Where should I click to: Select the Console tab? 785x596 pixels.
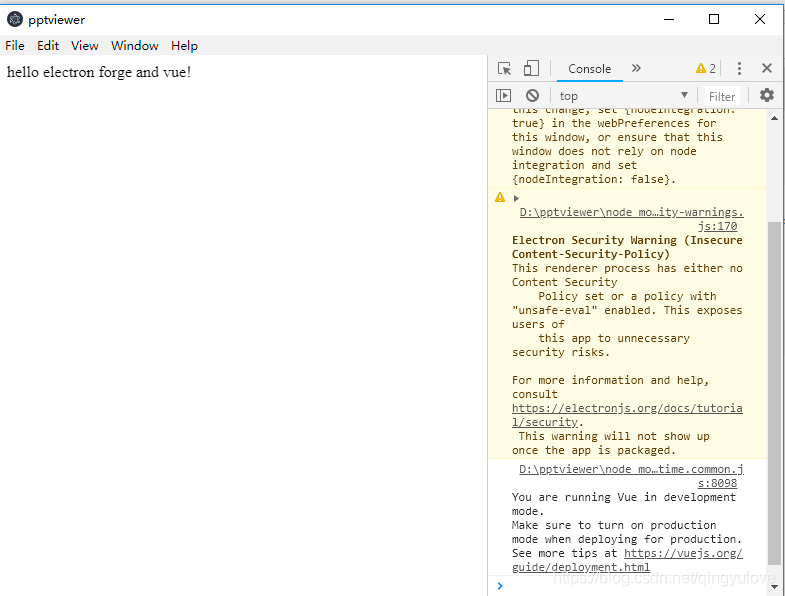pos(589,69)
